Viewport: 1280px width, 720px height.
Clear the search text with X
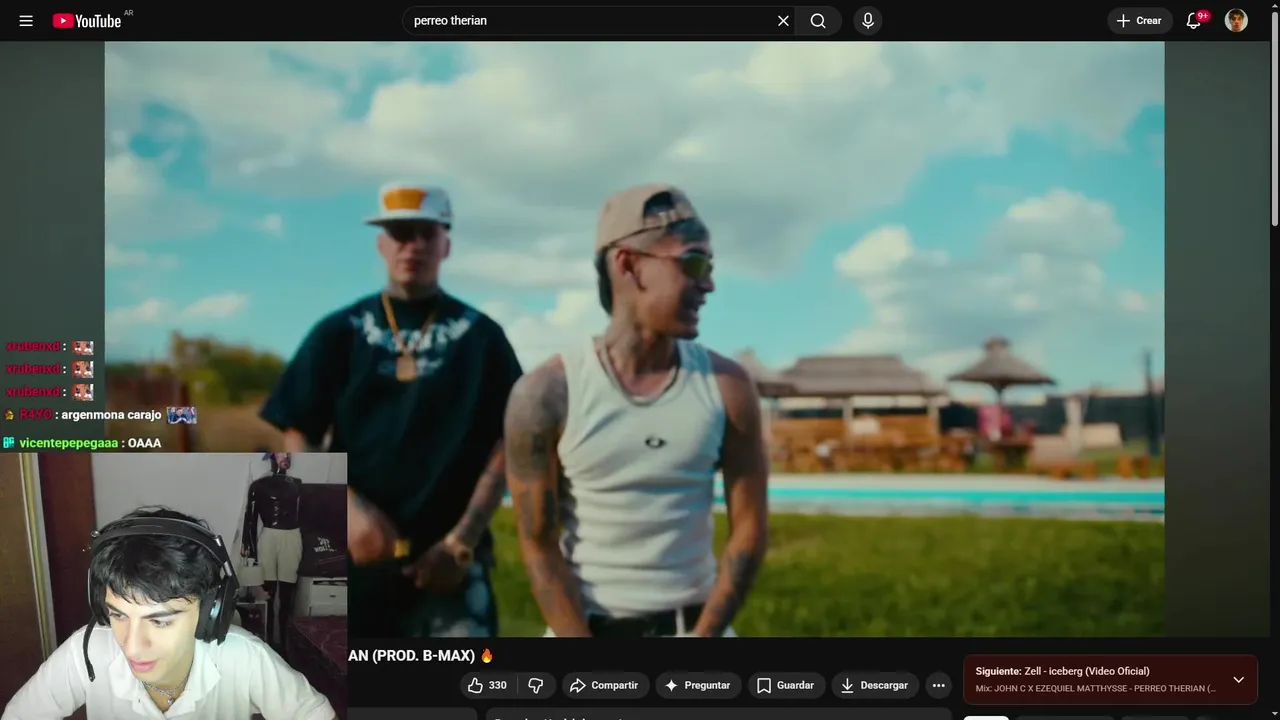pos(783,21)
